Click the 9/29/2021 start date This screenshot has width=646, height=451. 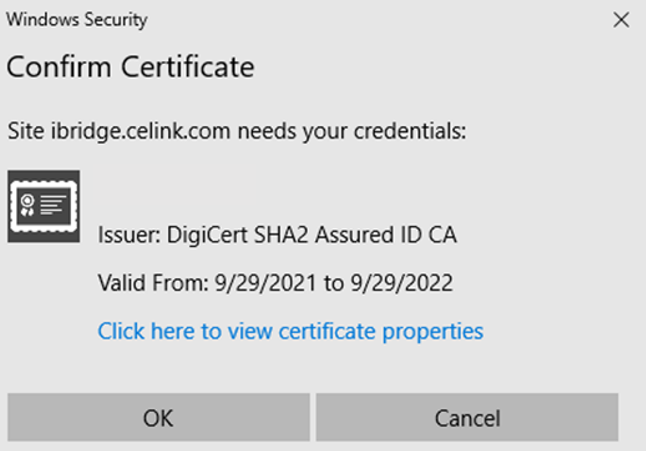coord(266,283)
